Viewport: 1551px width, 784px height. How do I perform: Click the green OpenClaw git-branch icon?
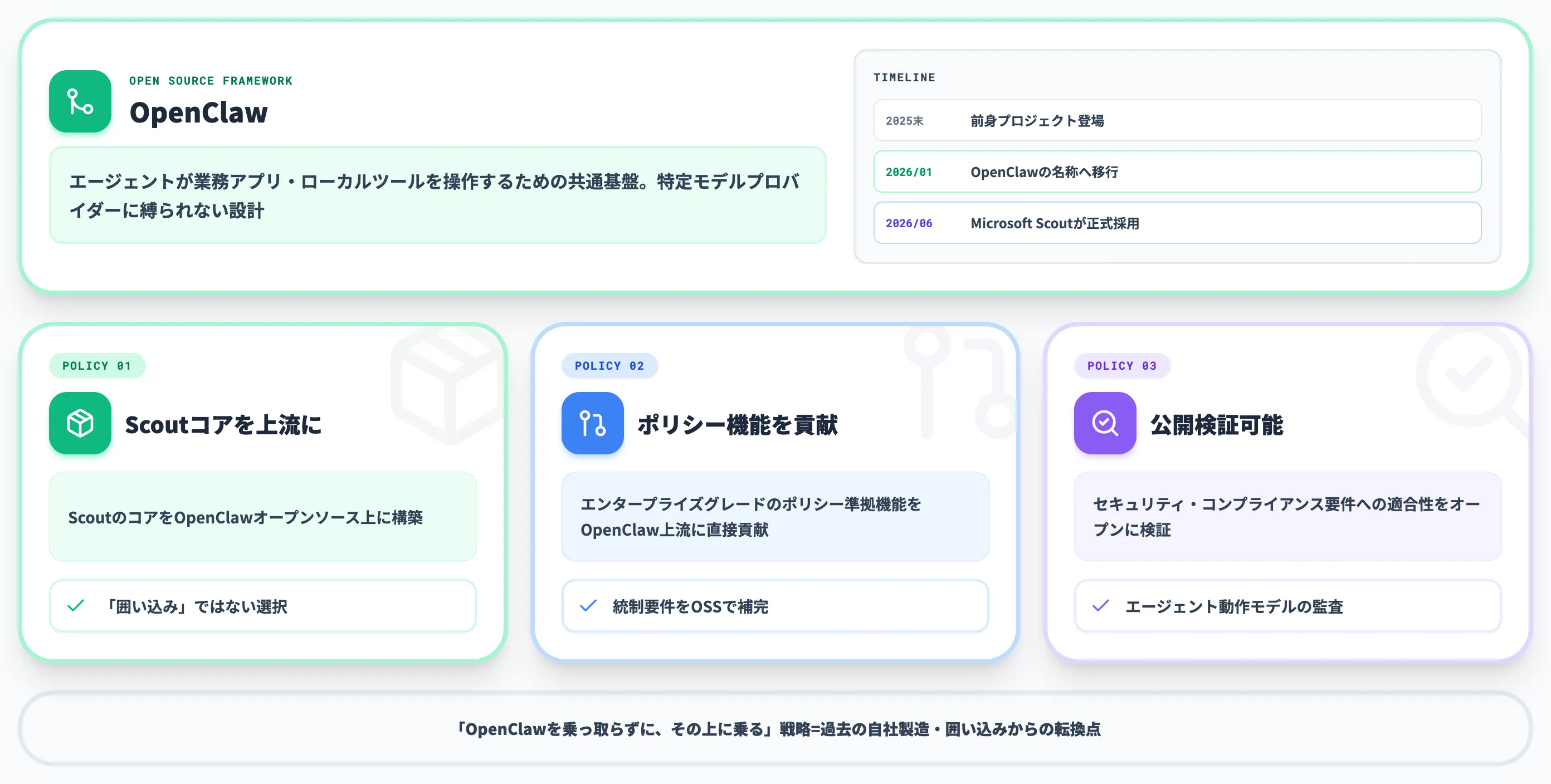tap(80, 101)
